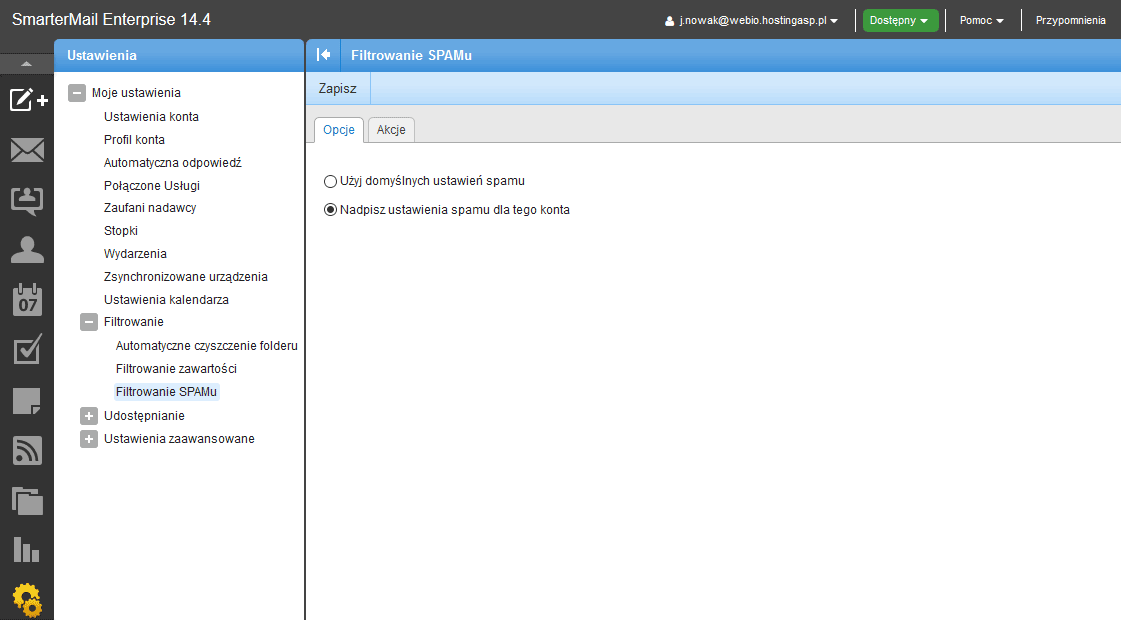Collapse the 'Moje ustawienia' tree node

point(76,93)
